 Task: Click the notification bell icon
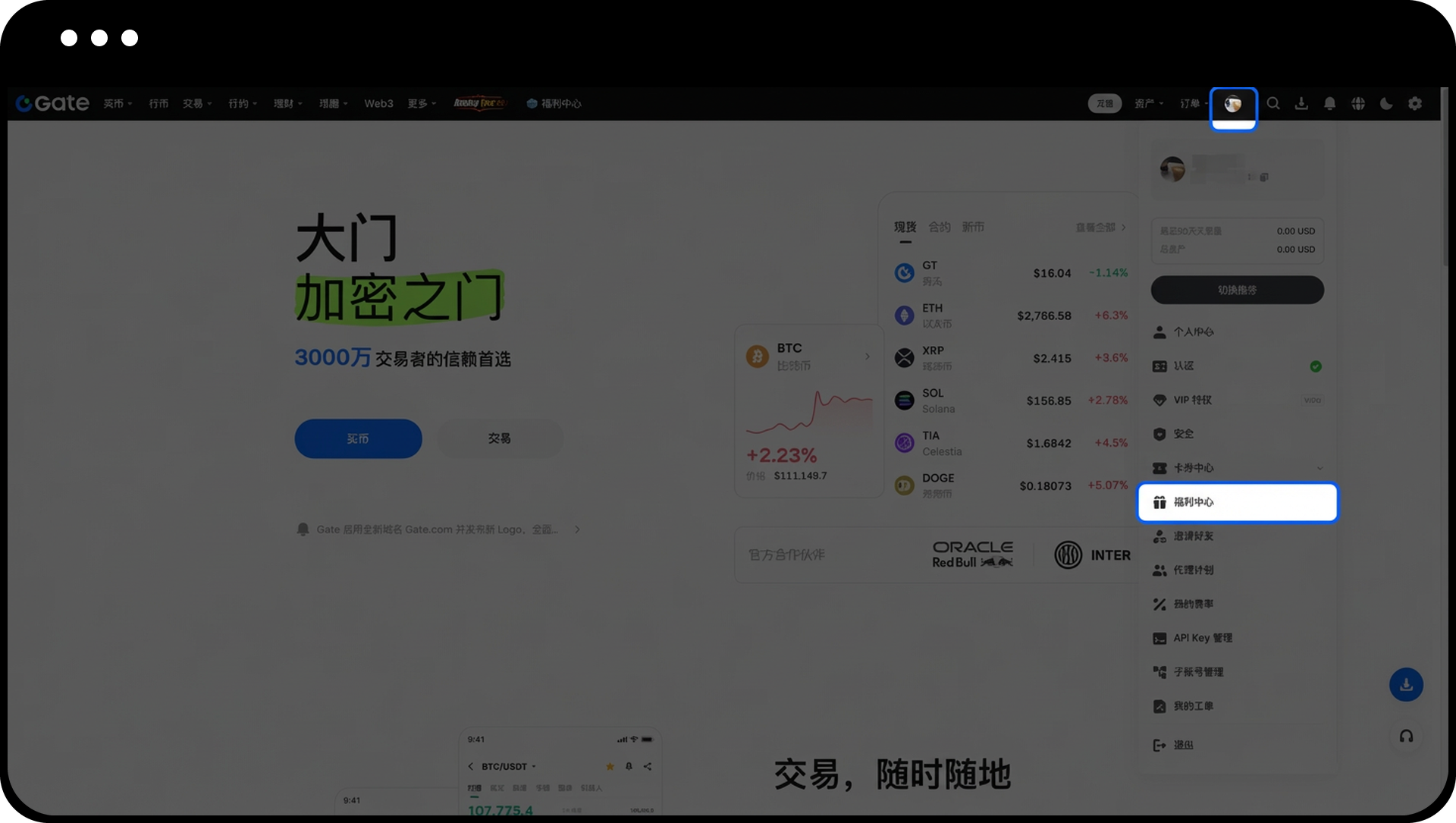pos(1329,104)
